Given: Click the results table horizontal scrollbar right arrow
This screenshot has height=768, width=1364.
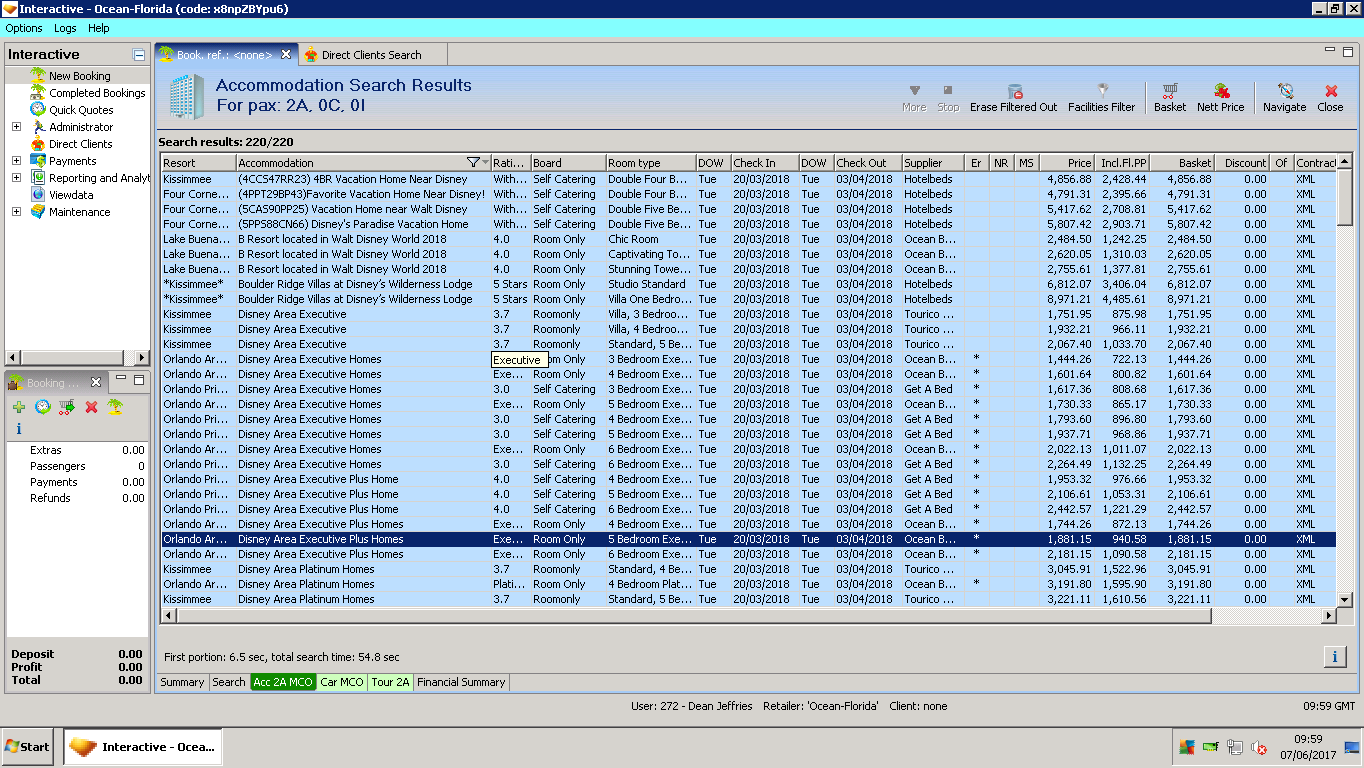Looking at the screenshot, I should coord(1329,616).
